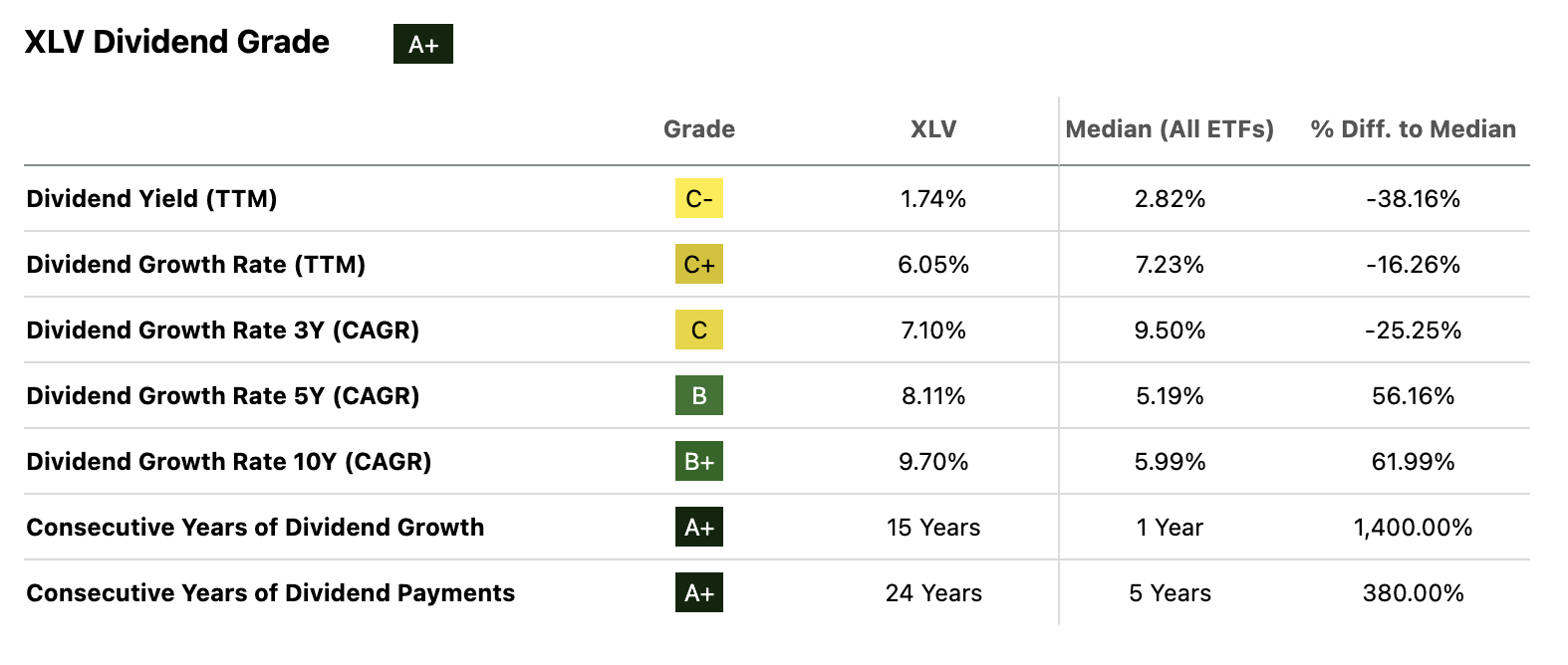Click the yellow C grade badge

tap(698, 330)
